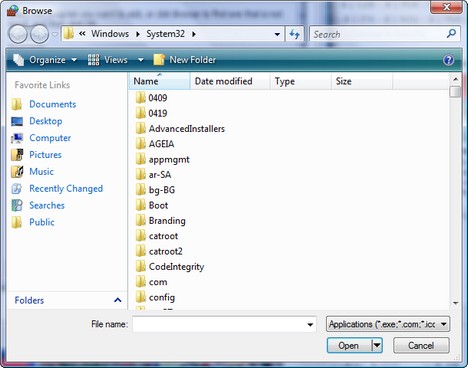Sort by the Size column header
The width and height of the screenshot is (468, 368).
tap(362, 81)
